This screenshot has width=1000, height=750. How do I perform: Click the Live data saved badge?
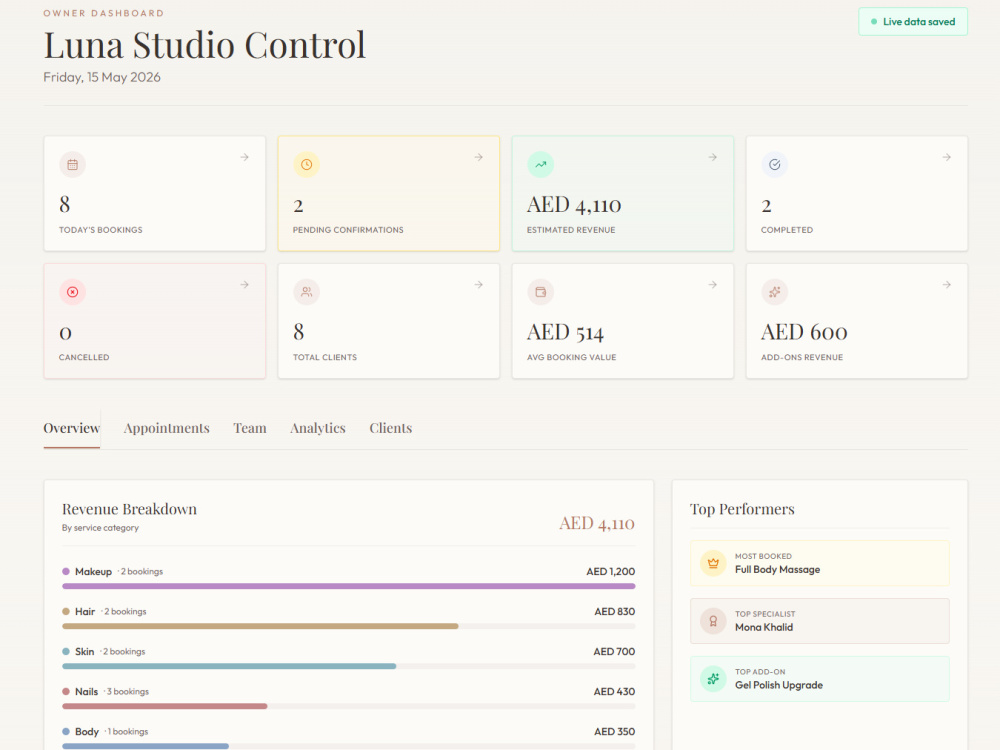click(x=913, y=22)
